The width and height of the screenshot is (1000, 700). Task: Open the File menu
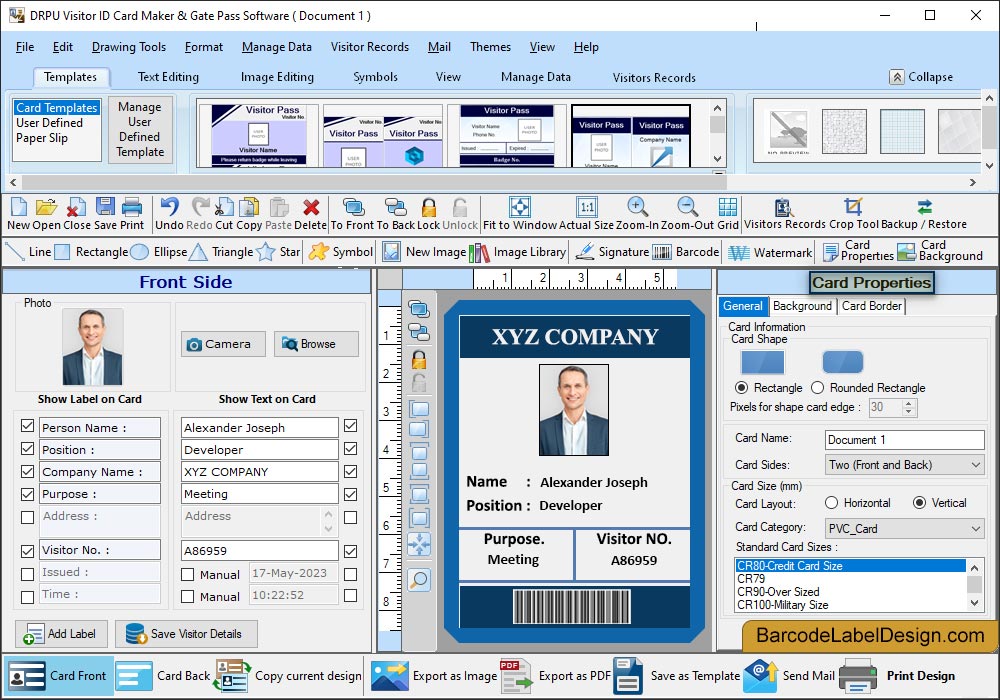point(25,47)
